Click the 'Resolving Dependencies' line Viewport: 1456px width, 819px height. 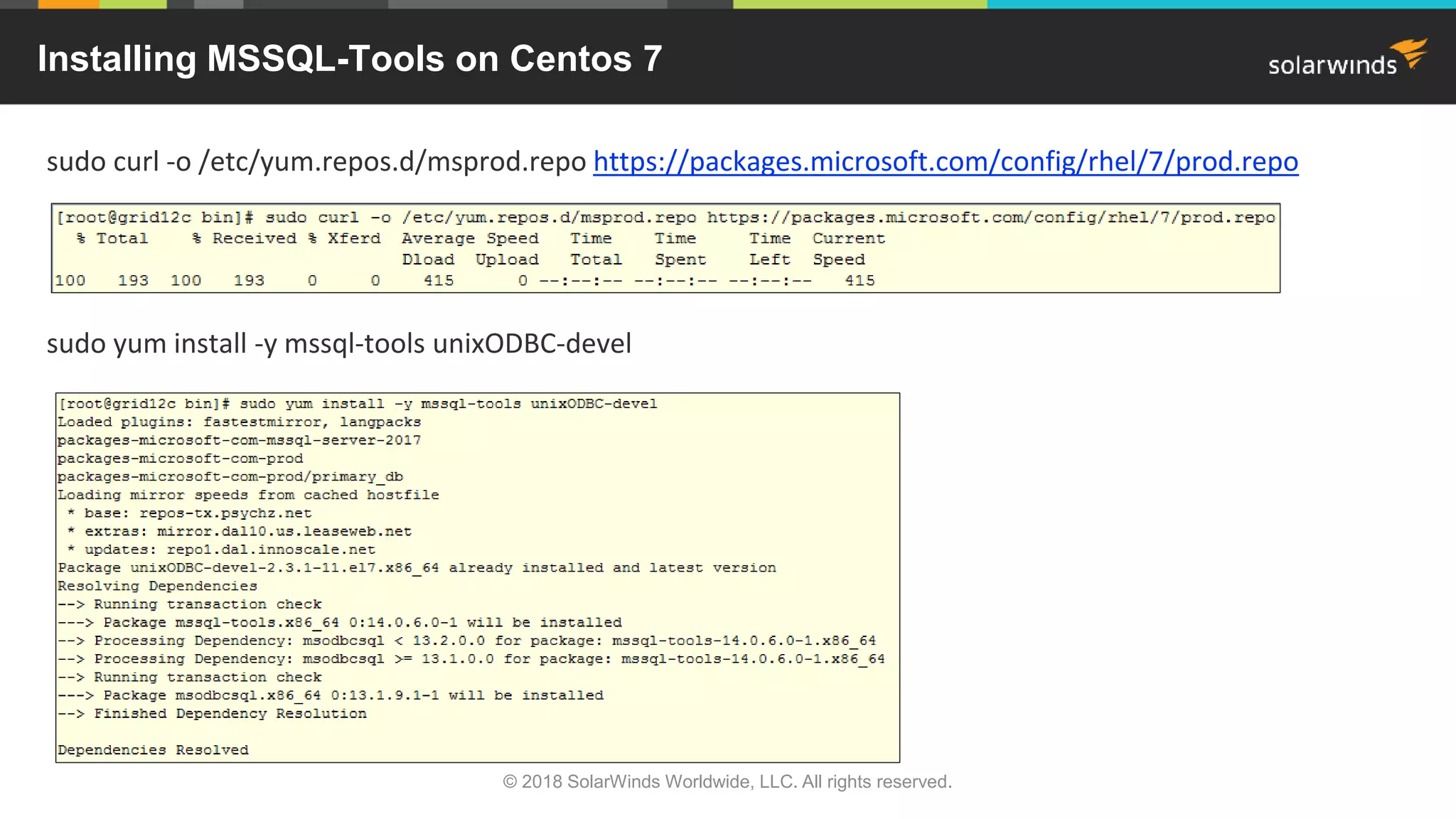tap(157, 587)
